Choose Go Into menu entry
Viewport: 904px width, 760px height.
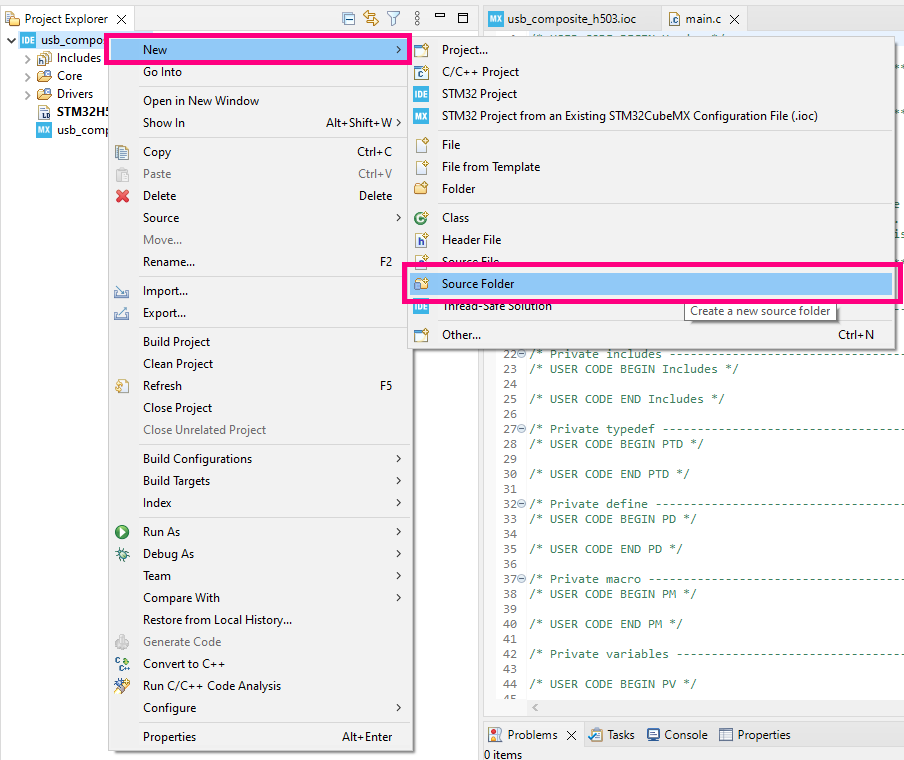tap(162, 72)
